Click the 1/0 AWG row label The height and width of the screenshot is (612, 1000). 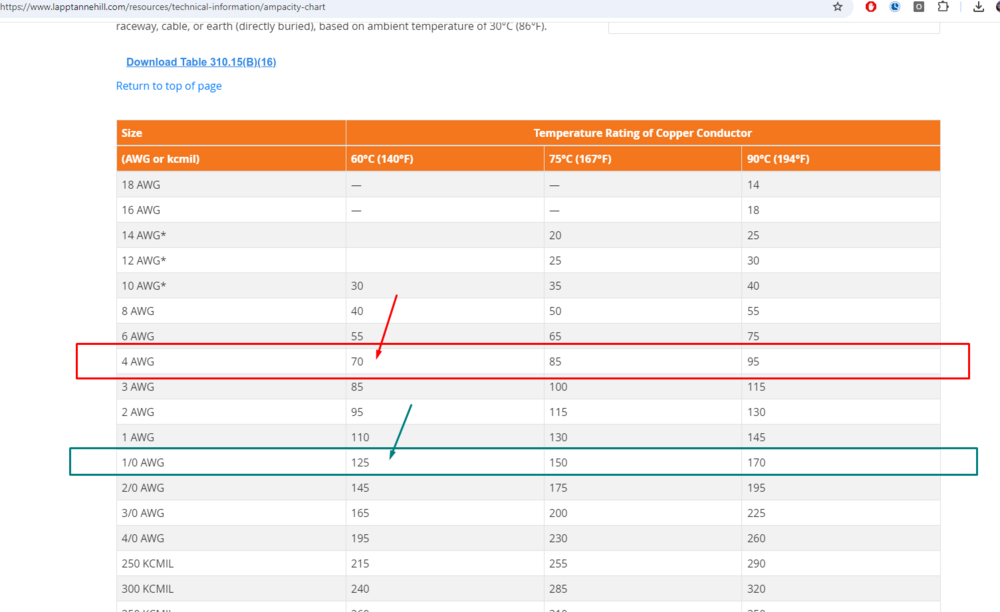tap(143, 462)
